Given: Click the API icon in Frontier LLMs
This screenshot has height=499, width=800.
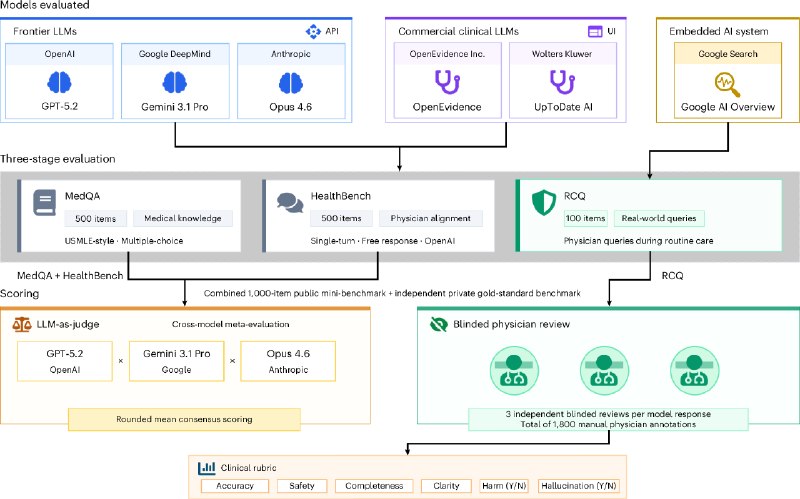Looking at the screenshot, I should pyautogui.click(x=313, y=31).
